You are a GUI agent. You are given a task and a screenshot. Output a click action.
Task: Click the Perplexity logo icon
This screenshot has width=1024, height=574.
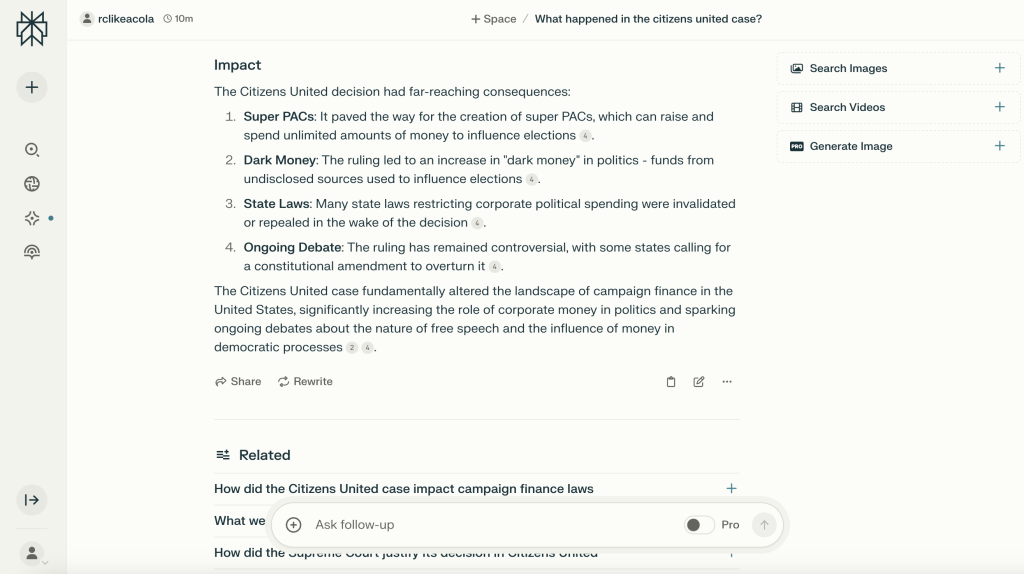point(32,29)
